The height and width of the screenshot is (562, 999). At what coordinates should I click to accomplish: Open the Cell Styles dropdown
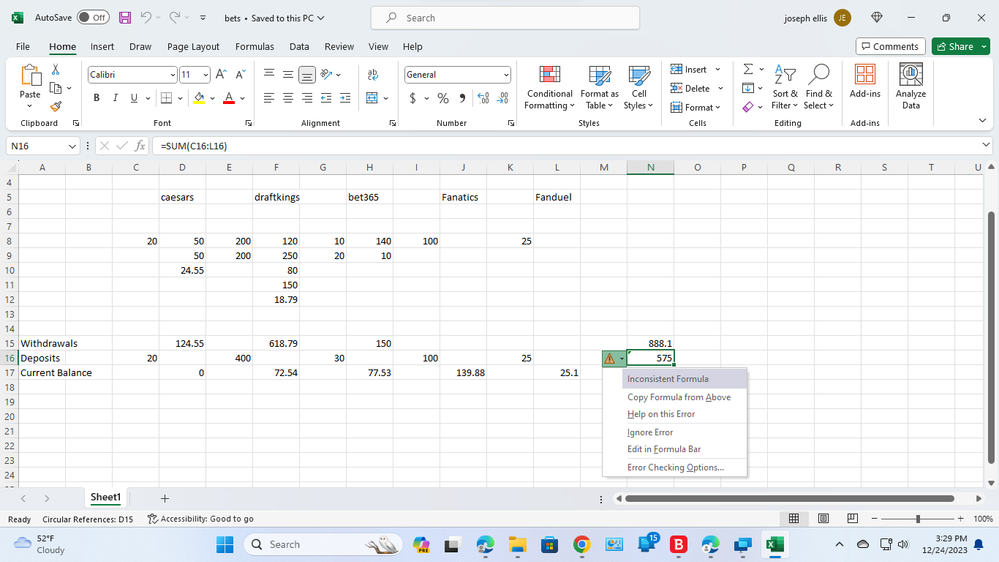tap(638, 88)
